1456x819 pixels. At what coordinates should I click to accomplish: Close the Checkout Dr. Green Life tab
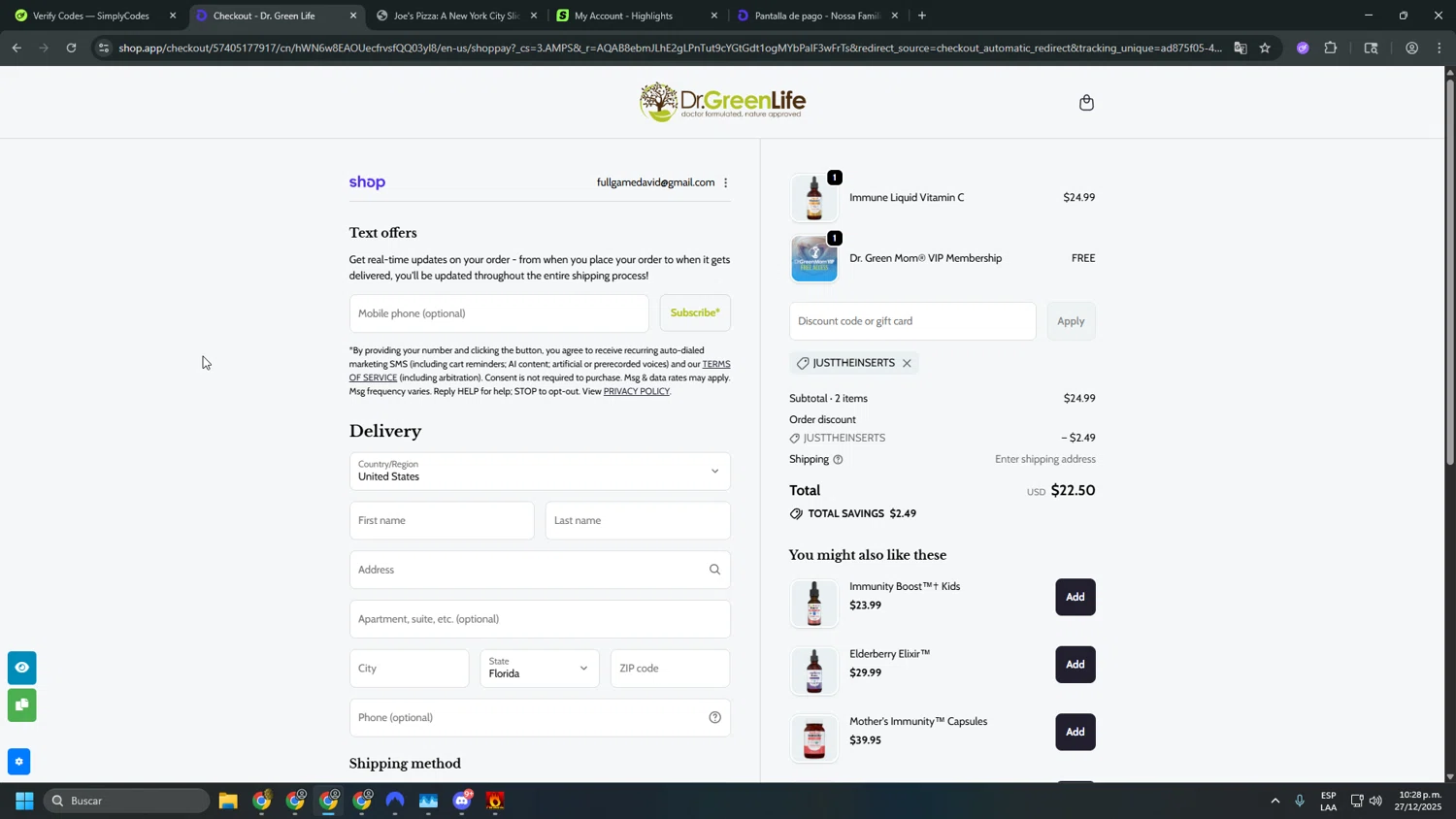pos(353,16)
